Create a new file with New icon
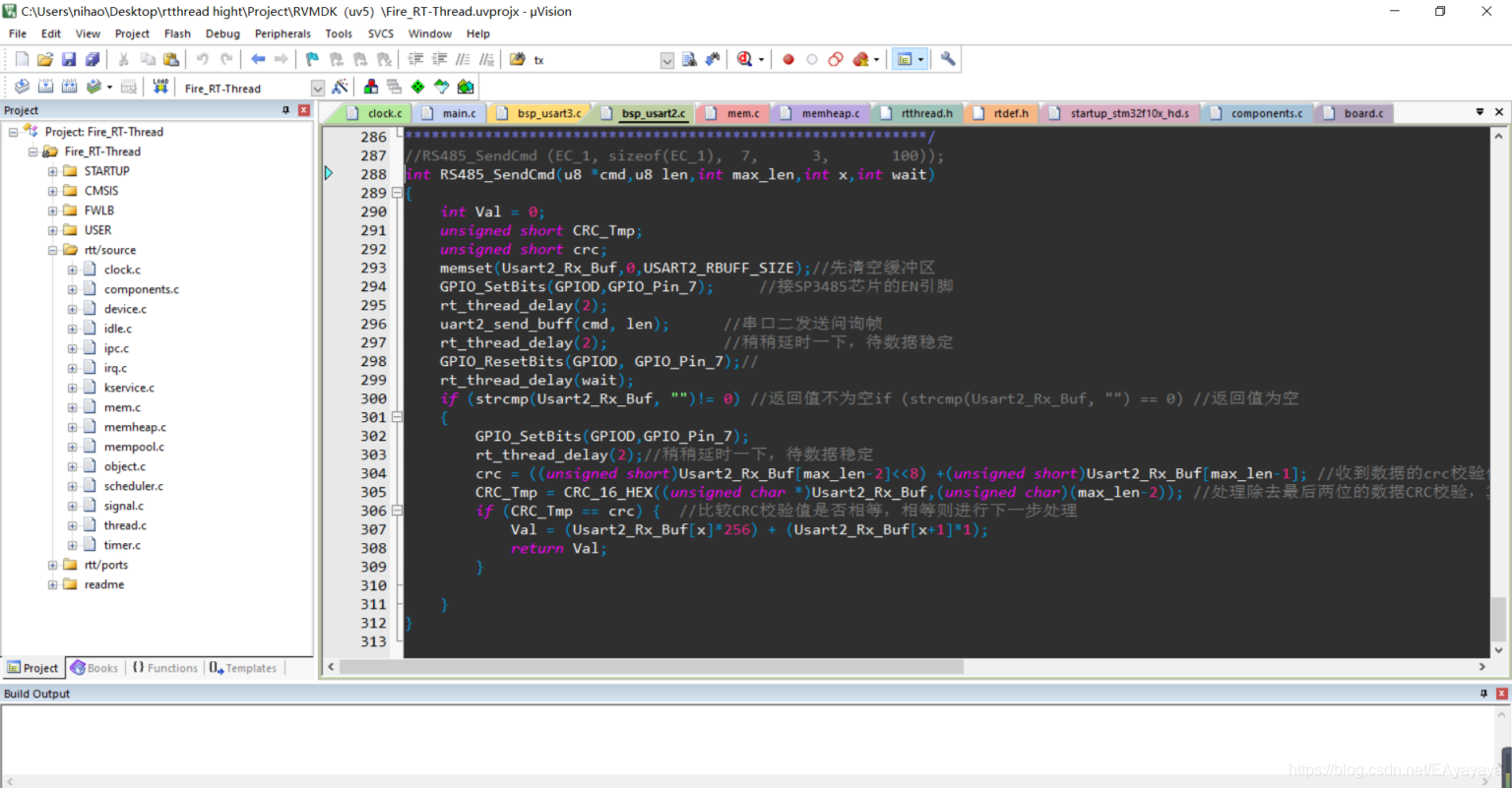Screen dimensions: 1512x788 coord(22,59)
